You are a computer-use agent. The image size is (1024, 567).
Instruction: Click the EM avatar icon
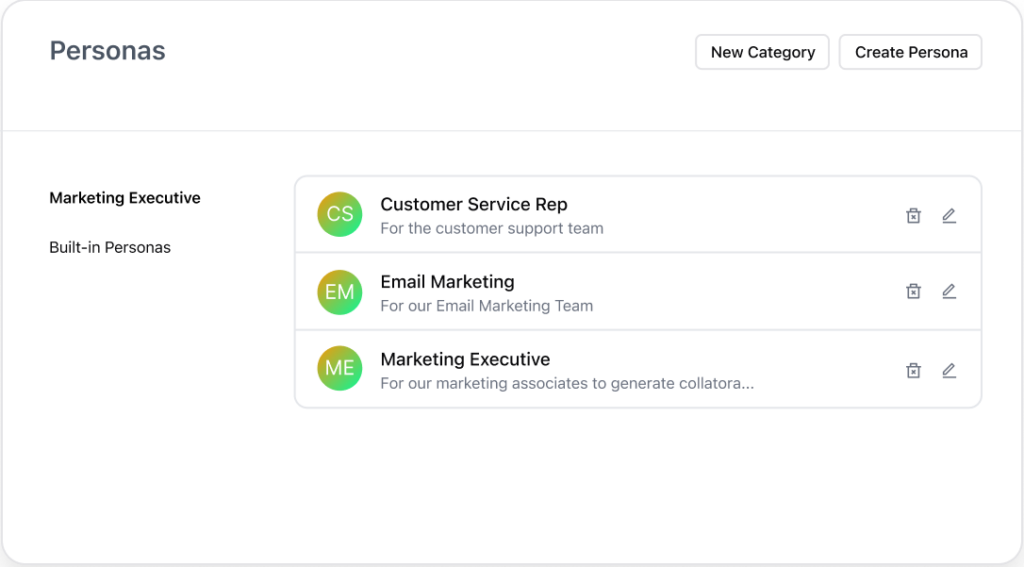340,292
